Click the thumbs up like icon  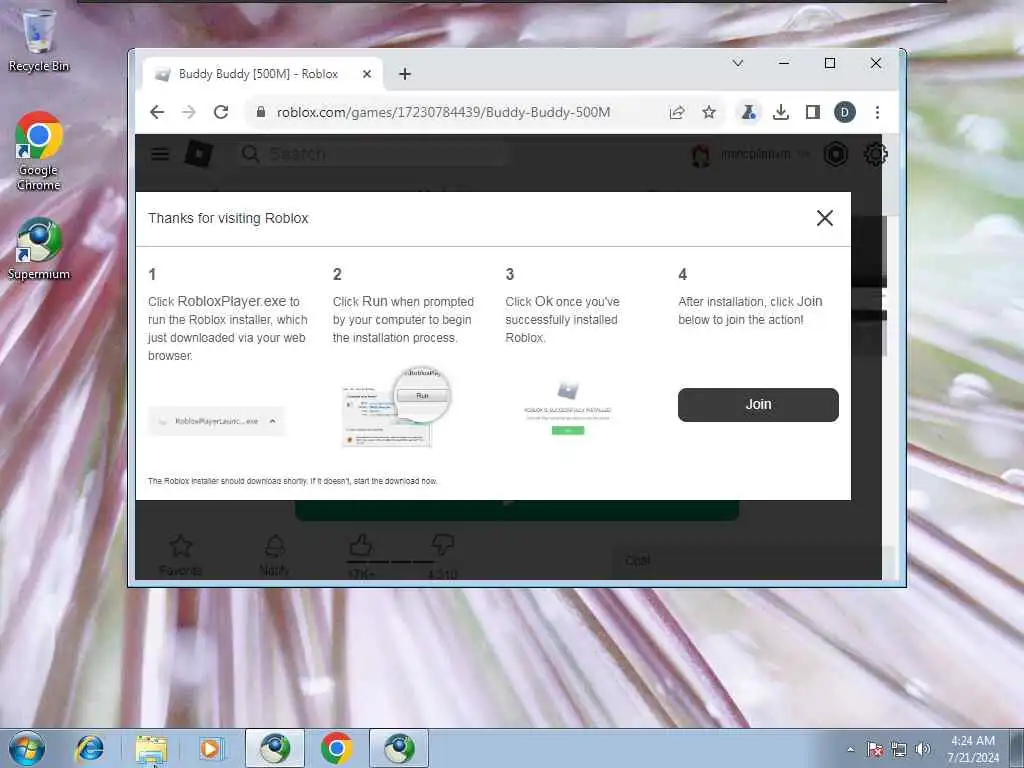coord(360,545)
